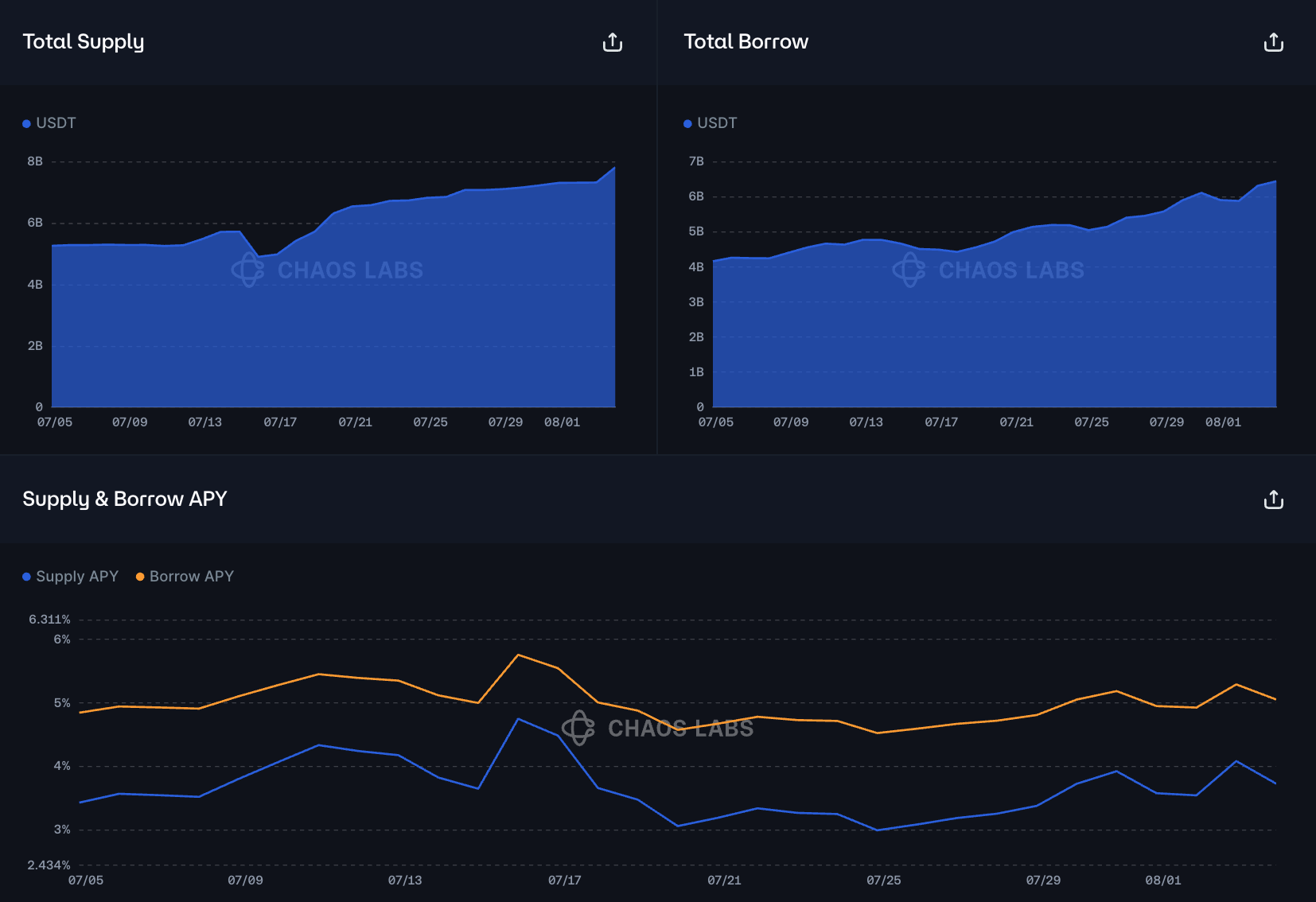
Task: Click 07/17 date on APY chart axis
Action: tap(564, 881)
